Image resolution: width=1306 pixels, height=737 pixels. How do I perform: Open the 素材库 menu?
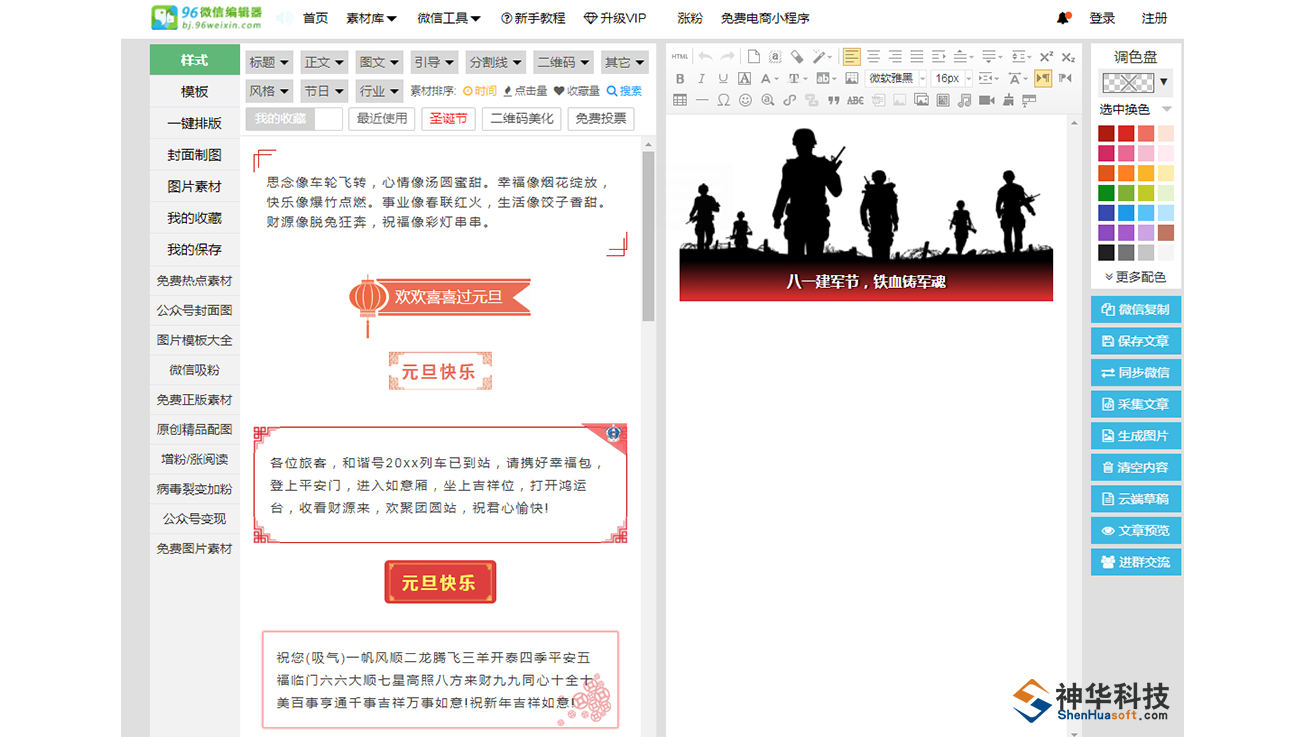[x=371, y=18]
